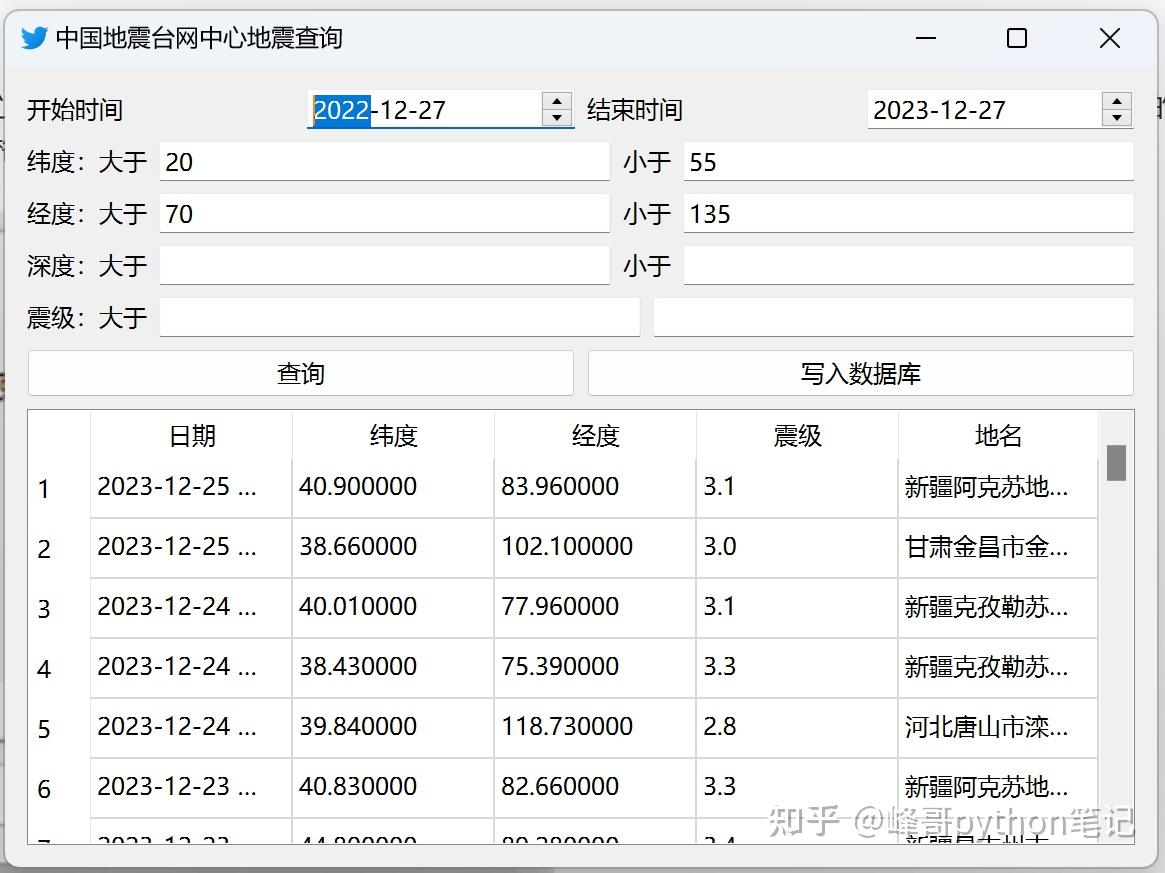
Task: Decrement the end date with down arrow
Action: click(x=1117, y=117)
